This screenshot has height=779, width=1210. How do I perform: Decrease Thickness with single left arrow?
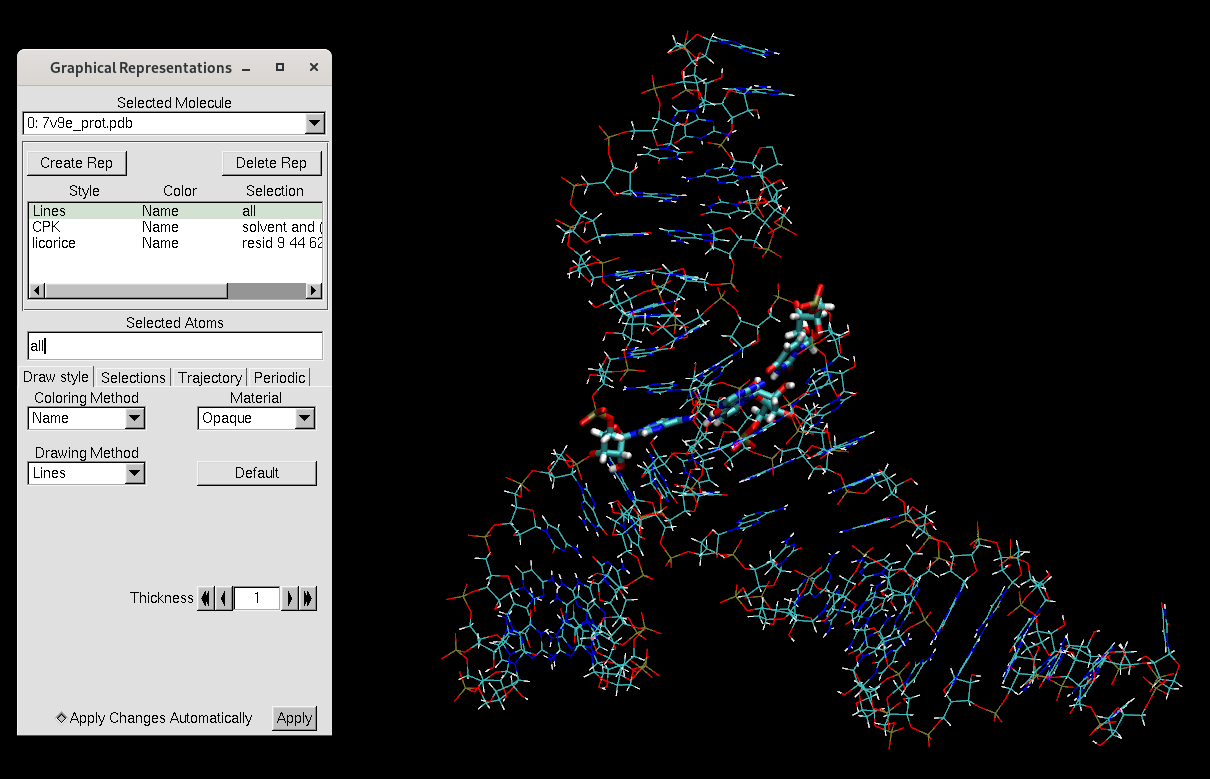[x=223, y=598]
